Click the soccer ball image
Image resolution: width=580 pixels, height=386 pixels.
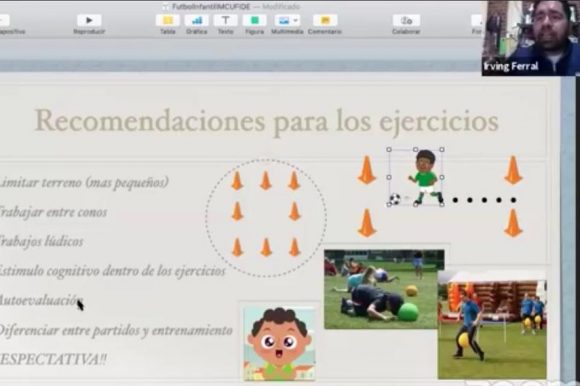click(x=395, y=200)
